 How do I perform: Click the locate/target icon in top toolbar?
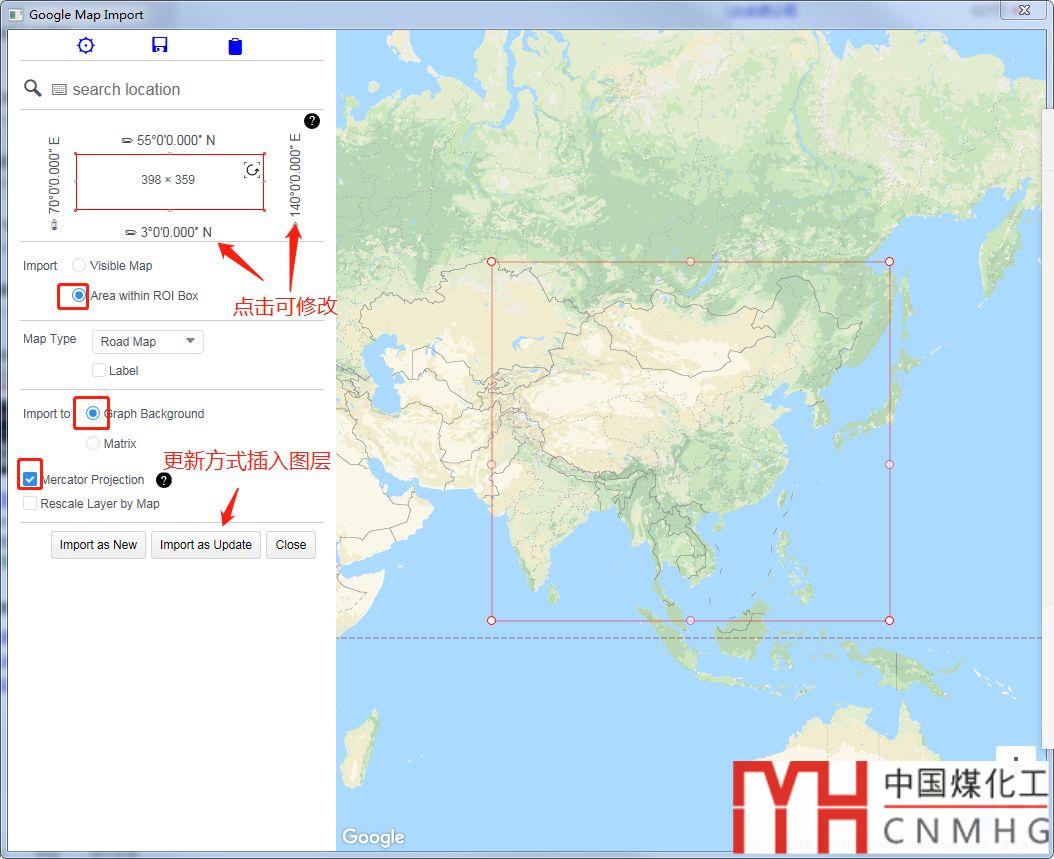(x=86, y=46)
